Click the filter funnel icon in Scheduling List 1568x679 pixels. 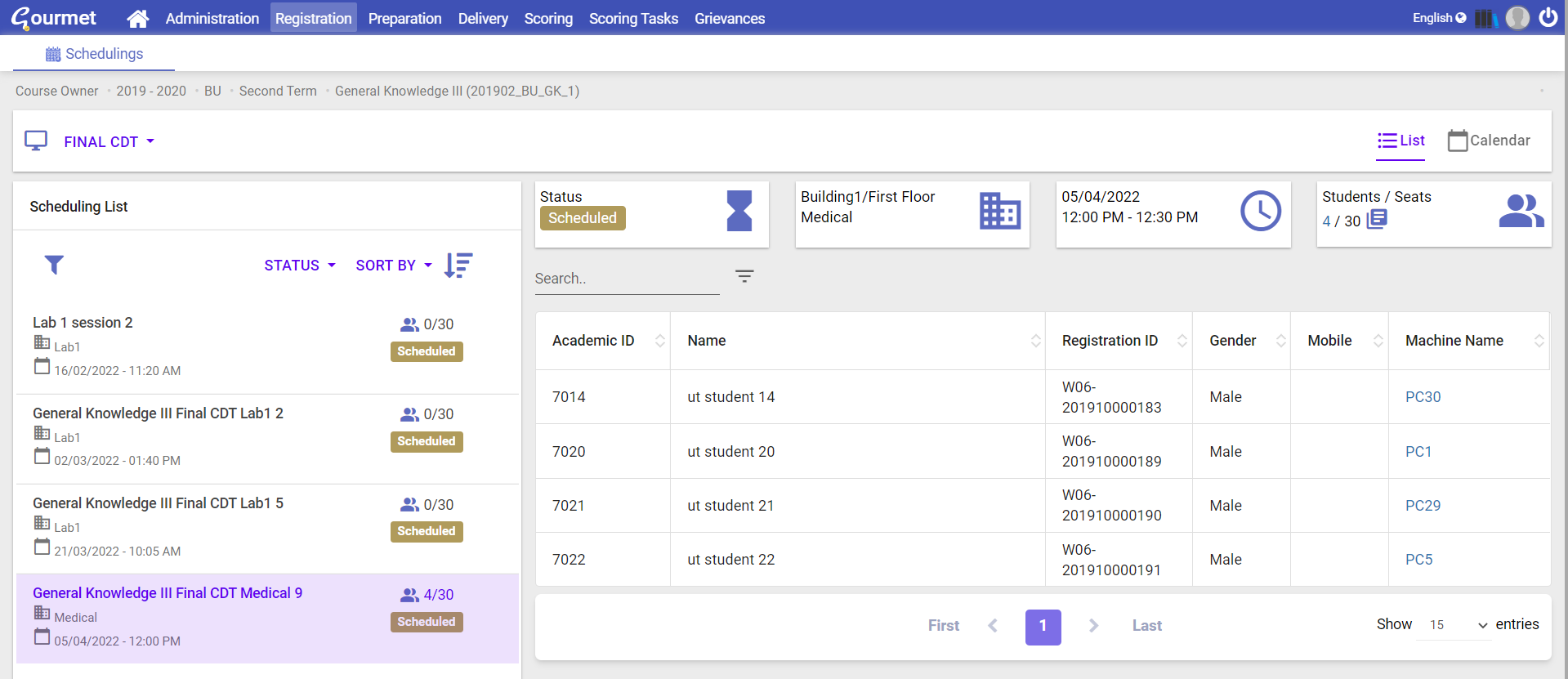click(x=54, y=265)
